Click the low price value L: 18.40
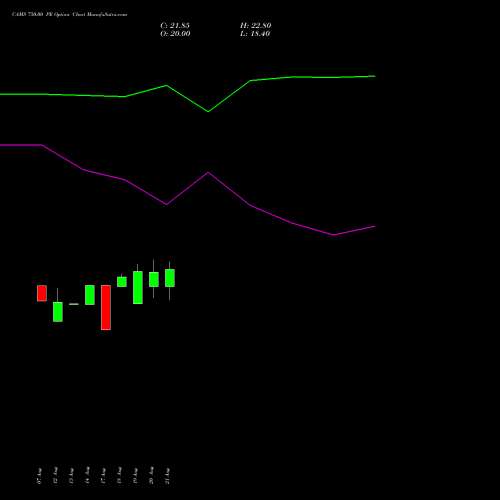The height and width of the screenshot is (500, 500). [255, 34]
